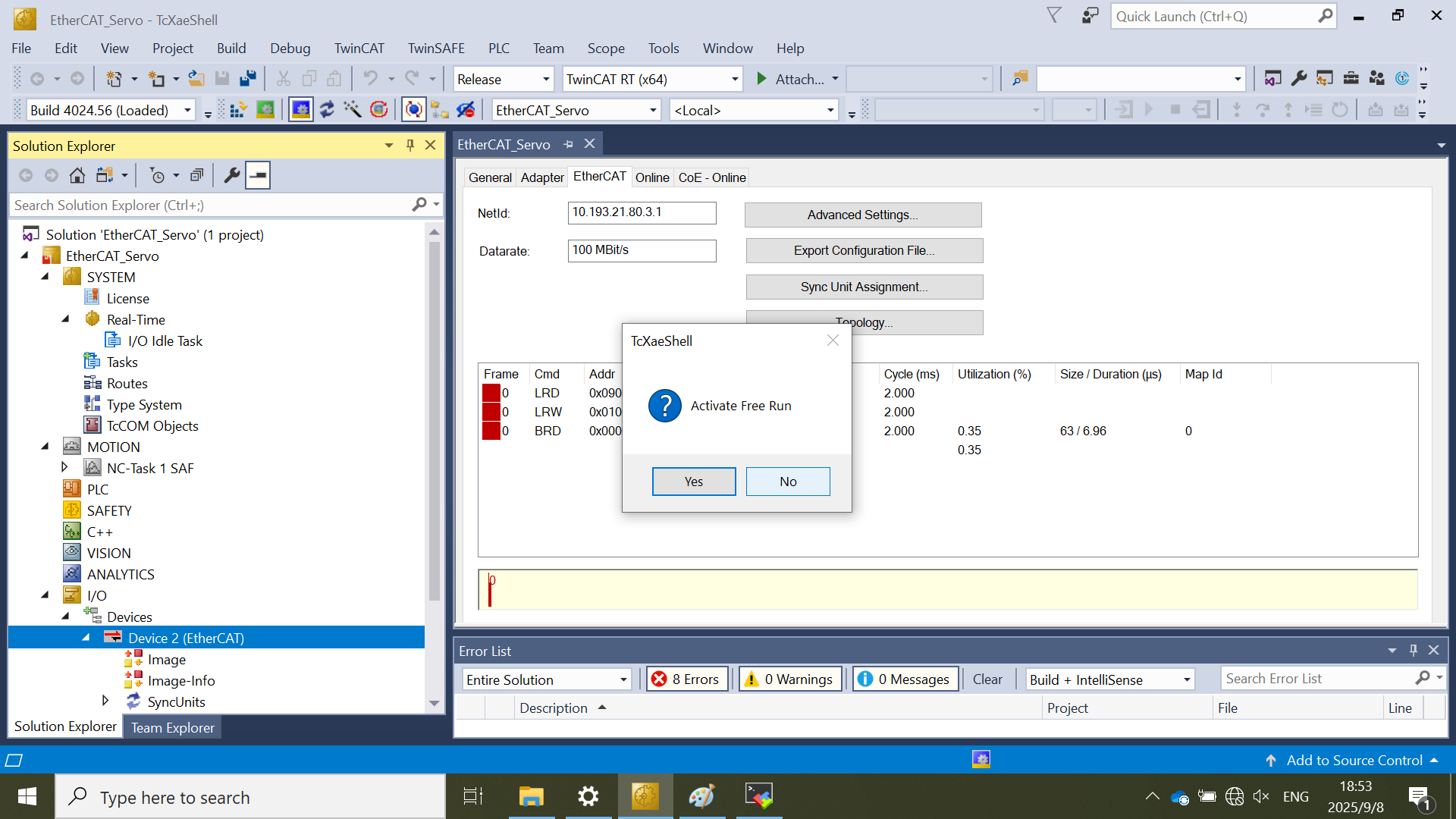Toggle Preview Selected Items in Solution Explorer

coord(258,176)
